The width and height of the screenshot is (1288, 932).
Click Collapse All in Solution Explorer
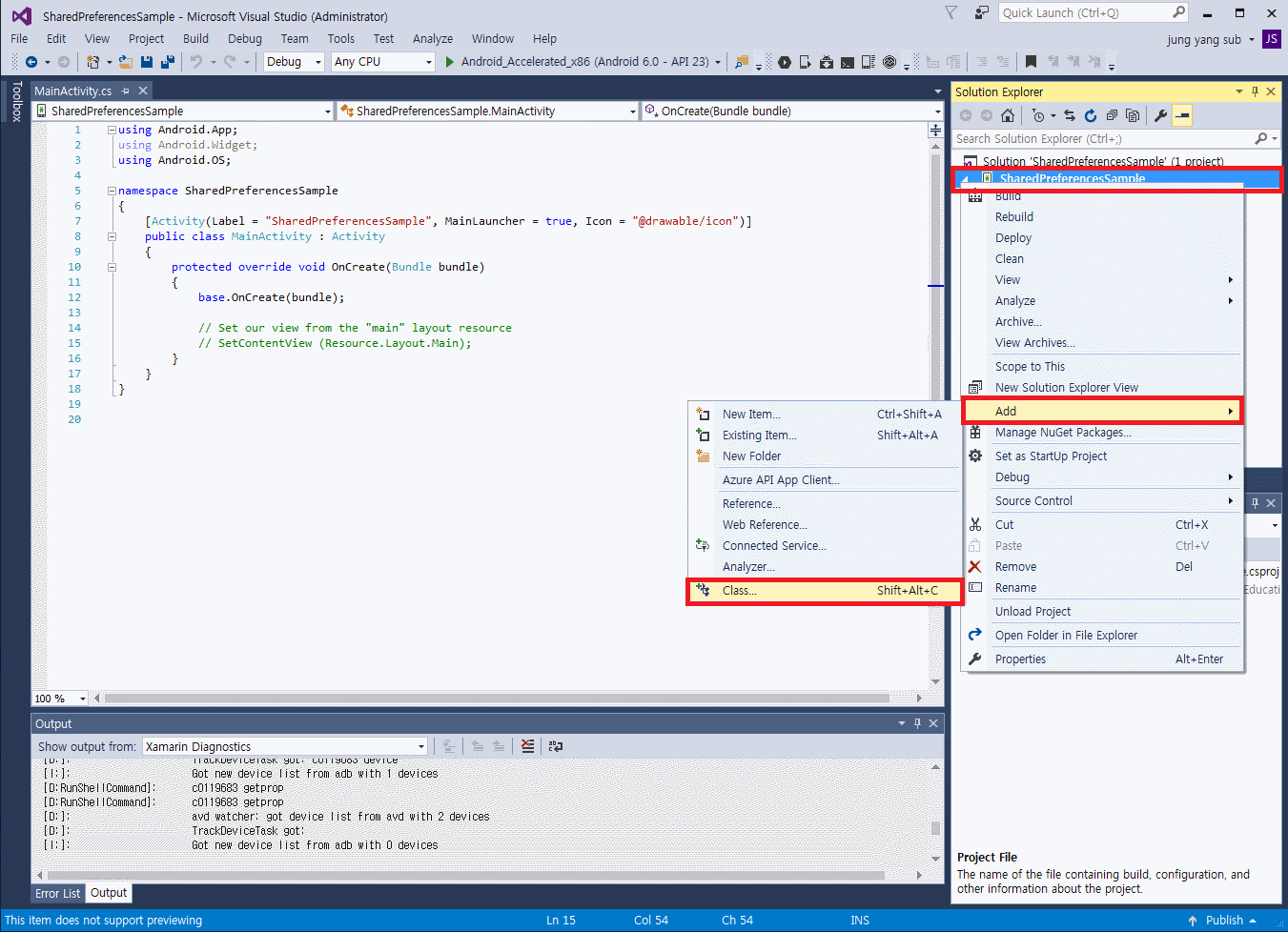click(x=1112, y=115)
